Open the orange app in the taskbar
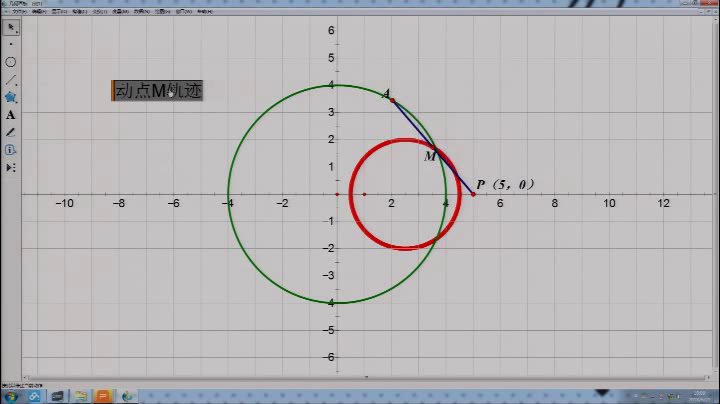Viewport: 720px width, 404px height. click(102, 396)
